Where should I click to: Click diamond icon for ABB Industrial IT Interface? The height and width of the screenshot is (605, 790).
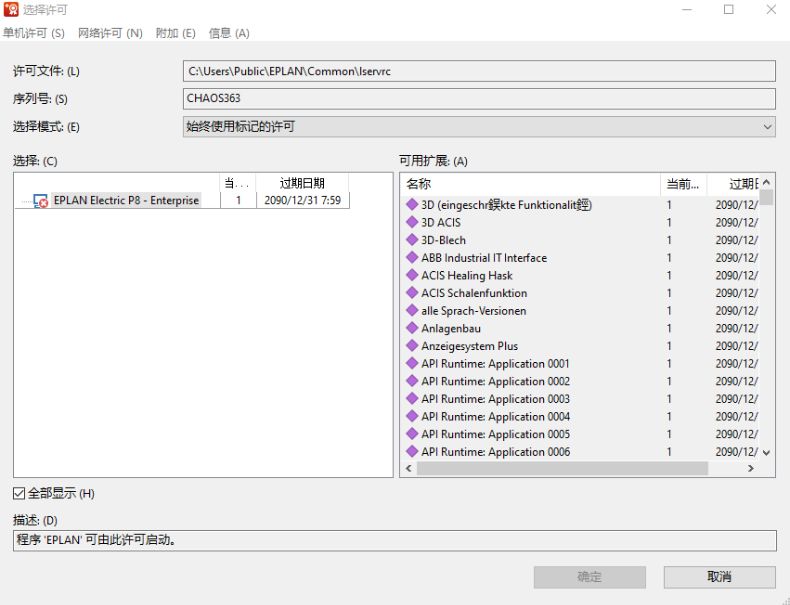coord(412,257)
